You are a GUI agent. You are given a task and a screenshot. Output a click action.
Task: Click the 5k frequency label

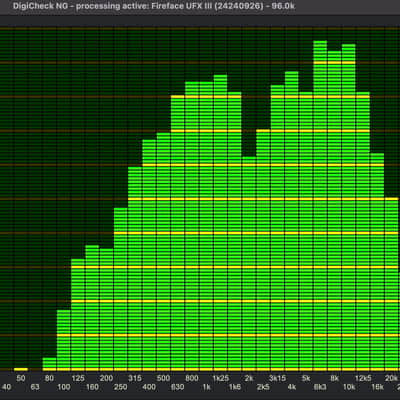point(306,378)
